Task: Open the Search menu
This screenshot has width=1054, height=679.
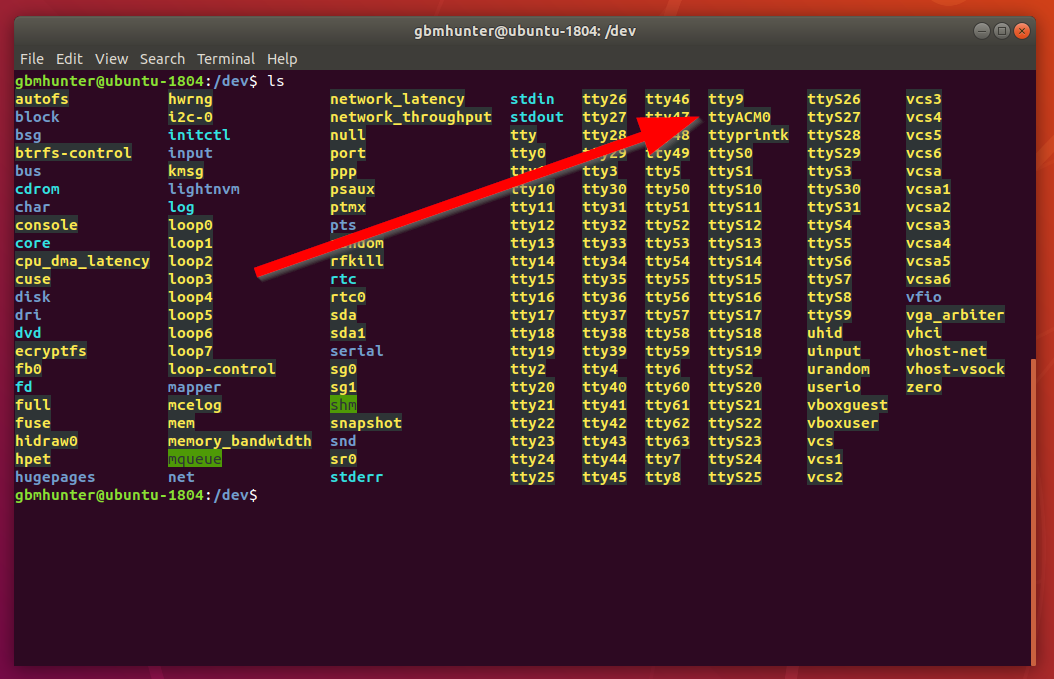Action: (x=162, y=59)
